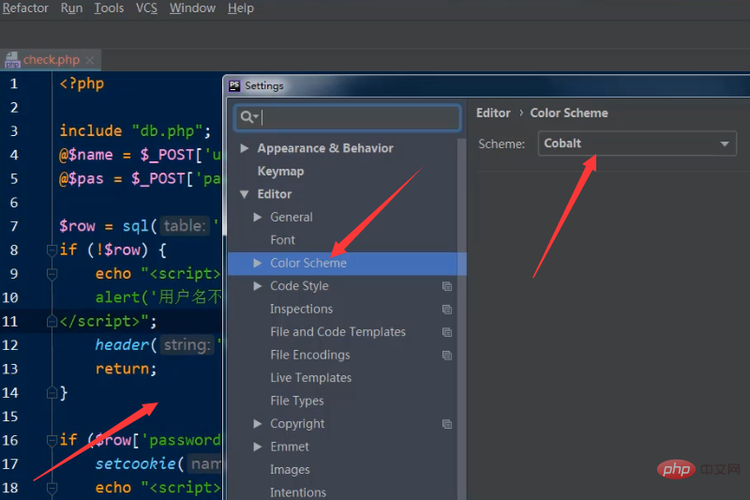Click fold marker on line 9

pyautogui.click(x=52, y=274)
